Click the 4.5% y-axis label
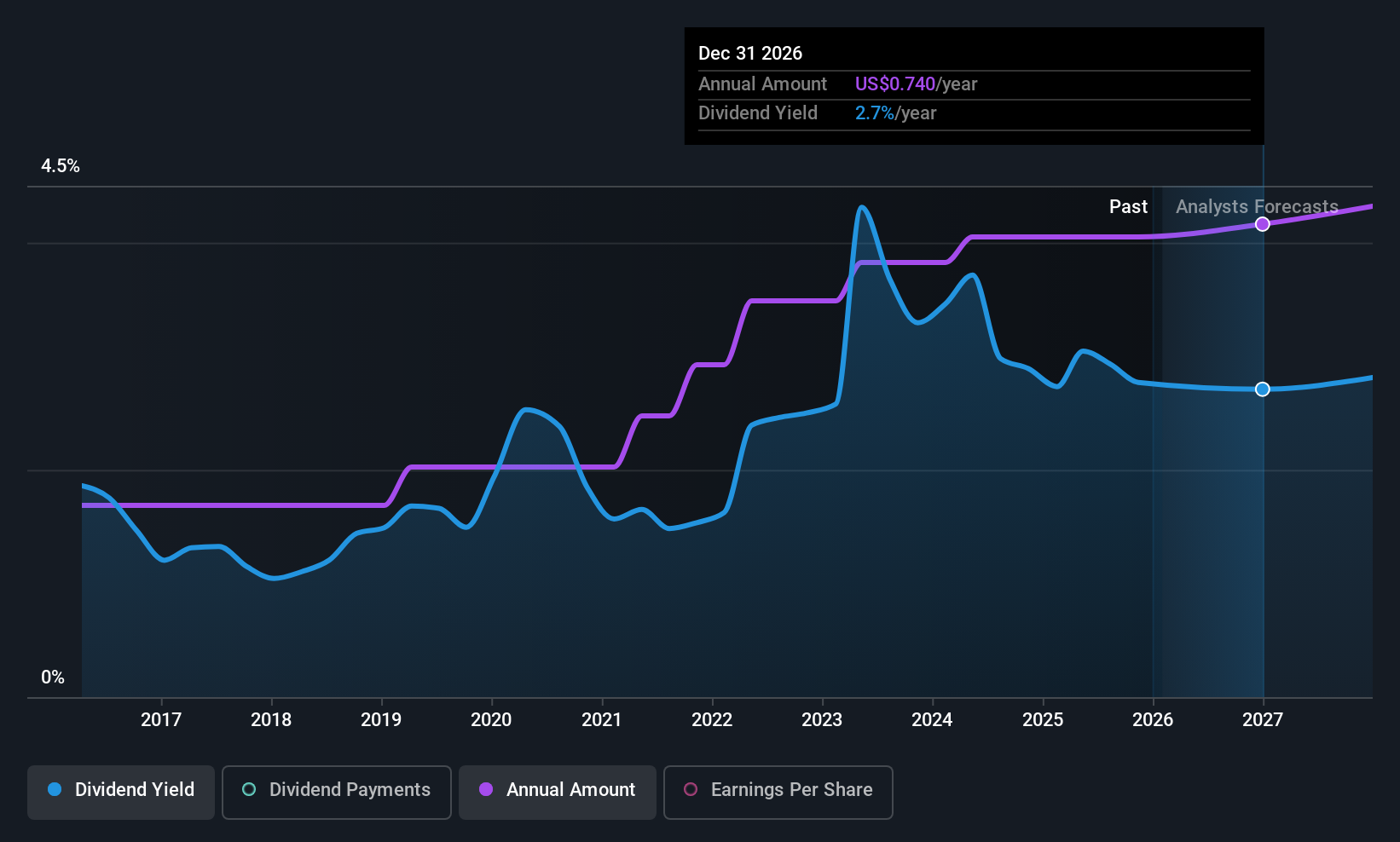Image resolution: width=1400 pixels, height=842 pixels. 61,166
